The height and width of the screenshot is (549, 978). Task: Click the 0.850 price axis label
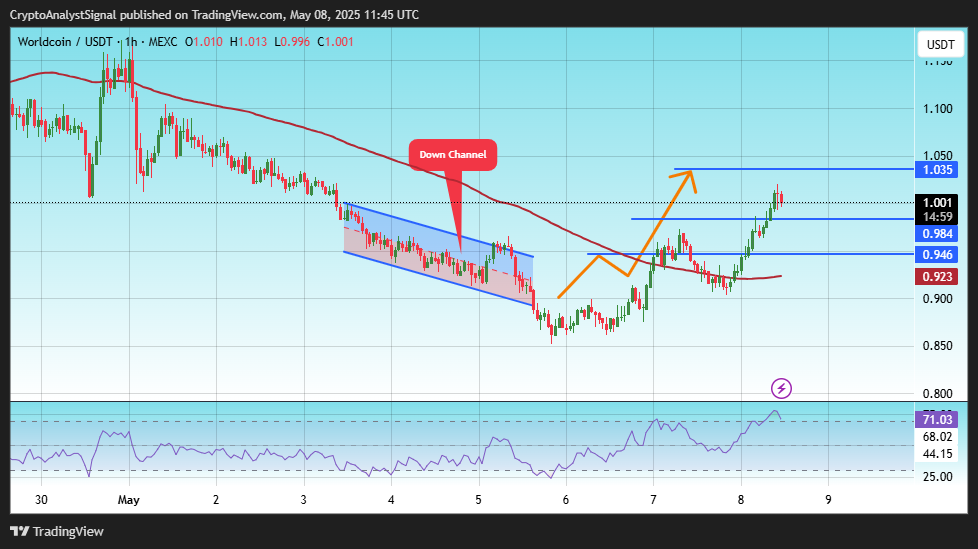937,346
